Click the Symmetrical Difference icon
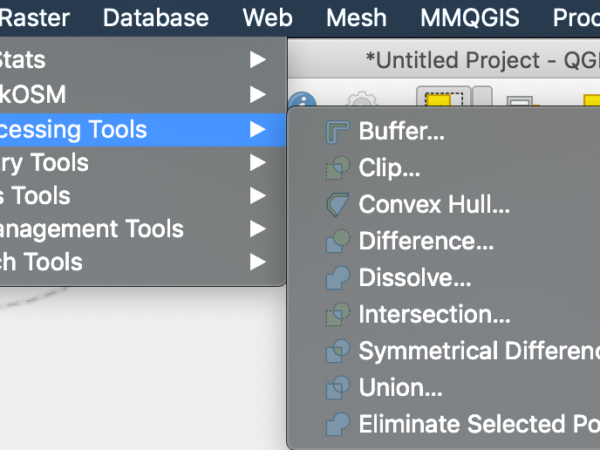 click(338, 351)
